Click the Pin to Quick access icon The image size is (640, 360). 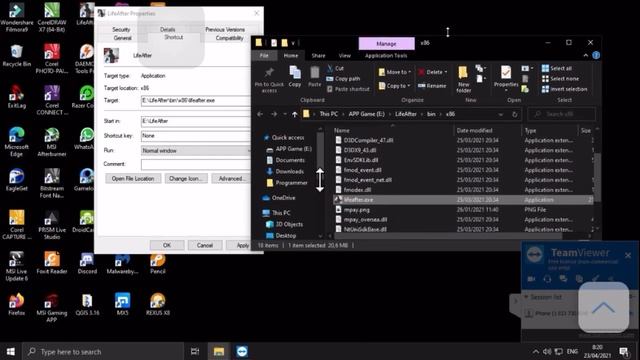tap(269, 73)
